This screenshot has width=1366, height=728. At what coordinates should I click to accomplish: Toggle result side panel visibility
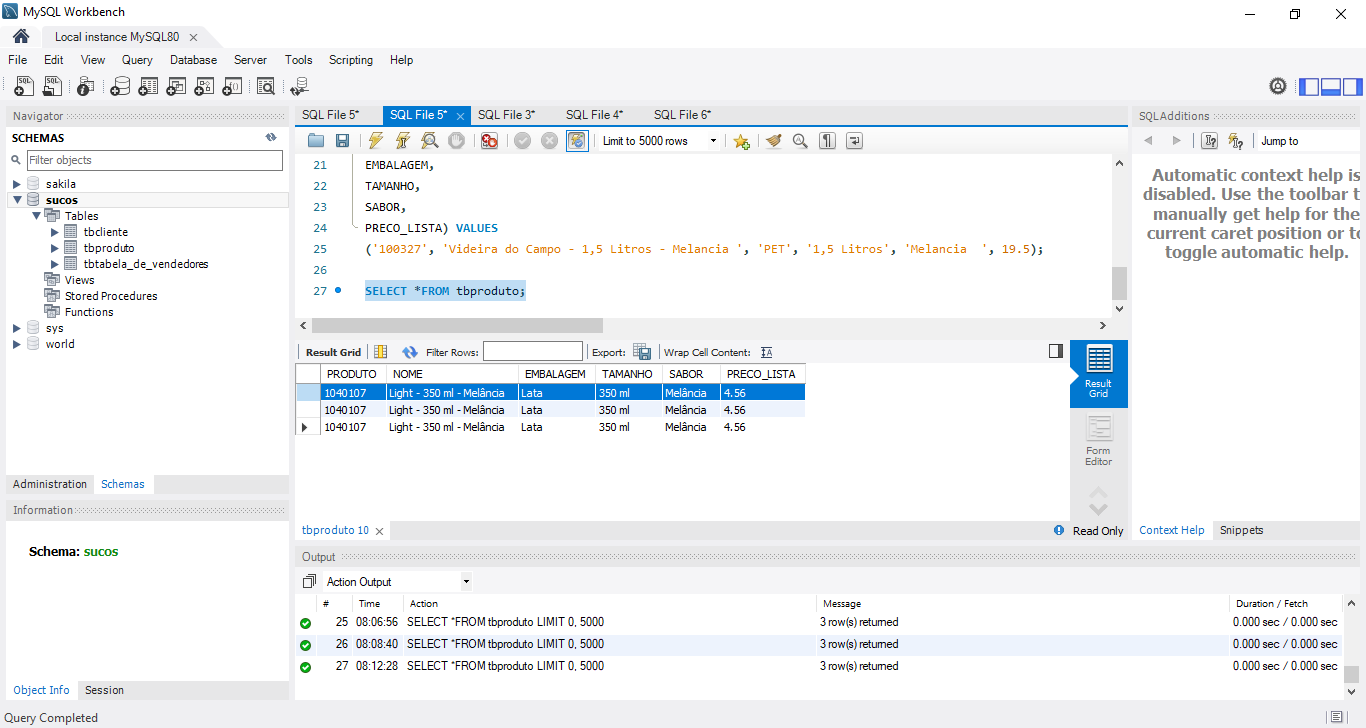pos(1055,351)
